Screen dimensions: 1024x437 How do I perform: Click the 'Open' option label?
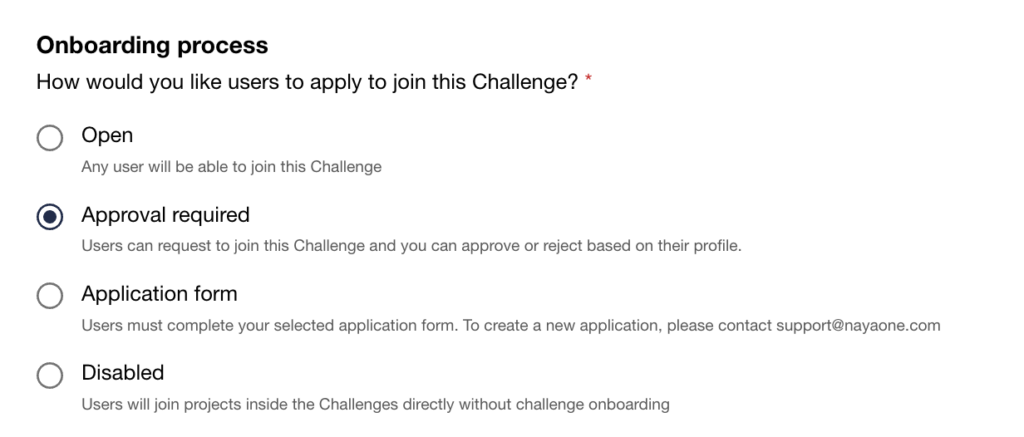tap(107, 135)
